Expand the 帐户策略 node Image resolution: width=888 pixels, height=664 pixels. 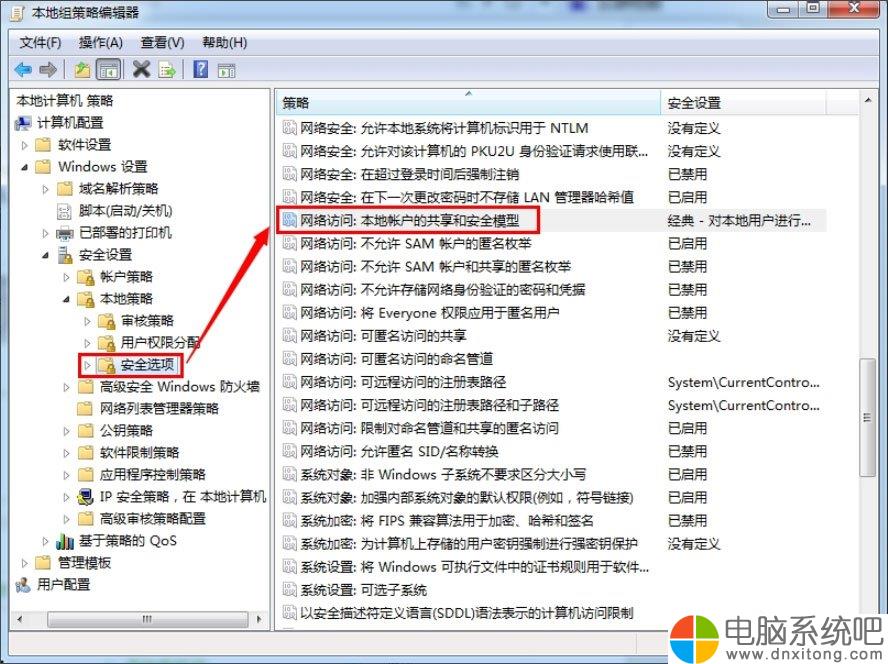[x=66, y=277]
